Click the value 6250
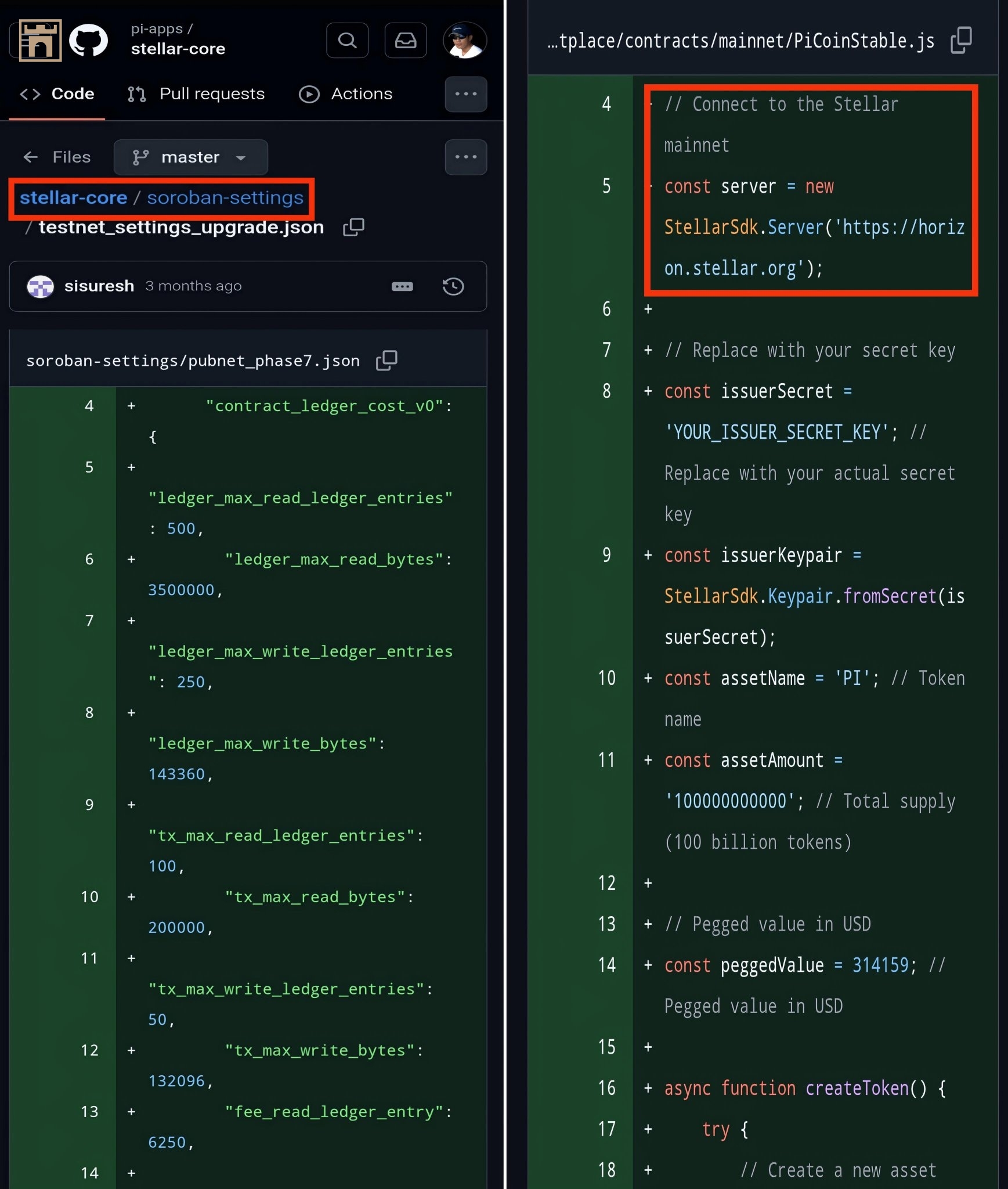This screenshot has width=1008, height=1189. click(x=167, y=1143)
